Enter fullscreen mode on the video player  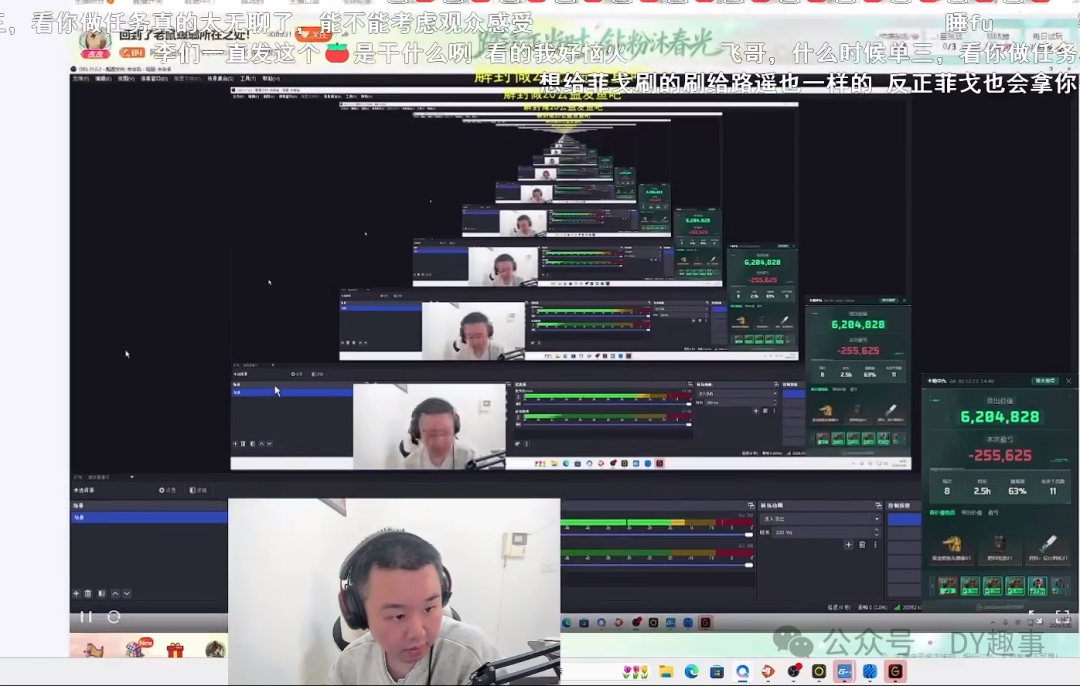pos(1062,617)
